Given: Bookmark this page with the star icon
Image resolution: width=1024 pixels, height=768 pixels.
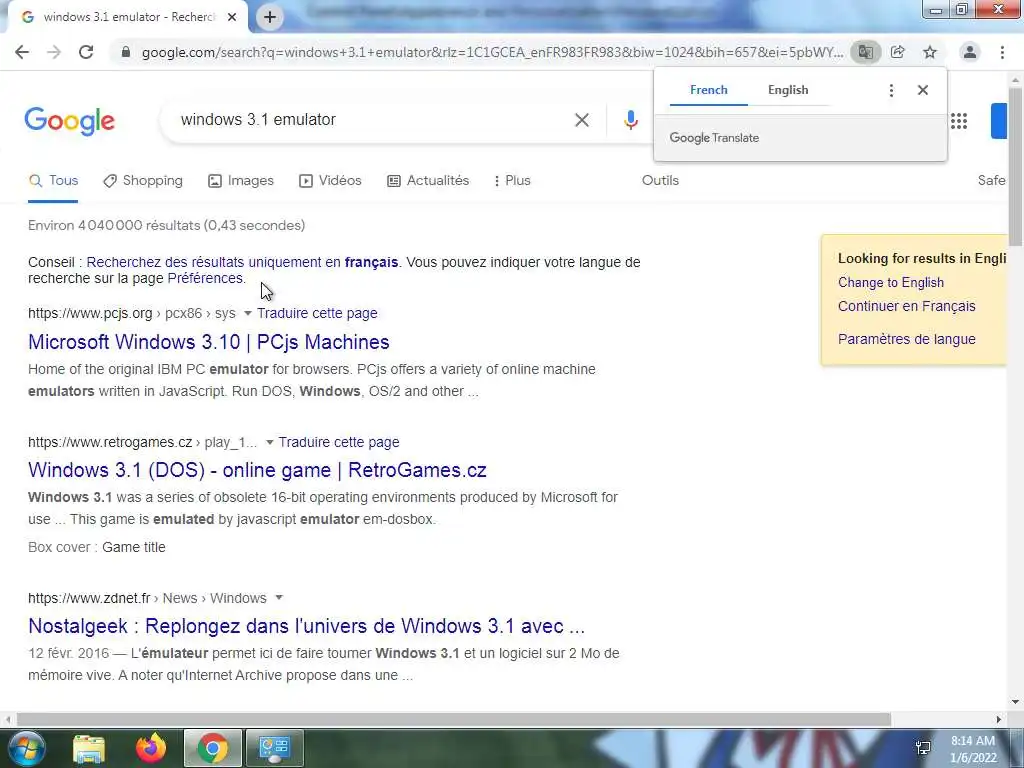Looking at the screenshot, I should pyautogui.click(x=930, y=52).
